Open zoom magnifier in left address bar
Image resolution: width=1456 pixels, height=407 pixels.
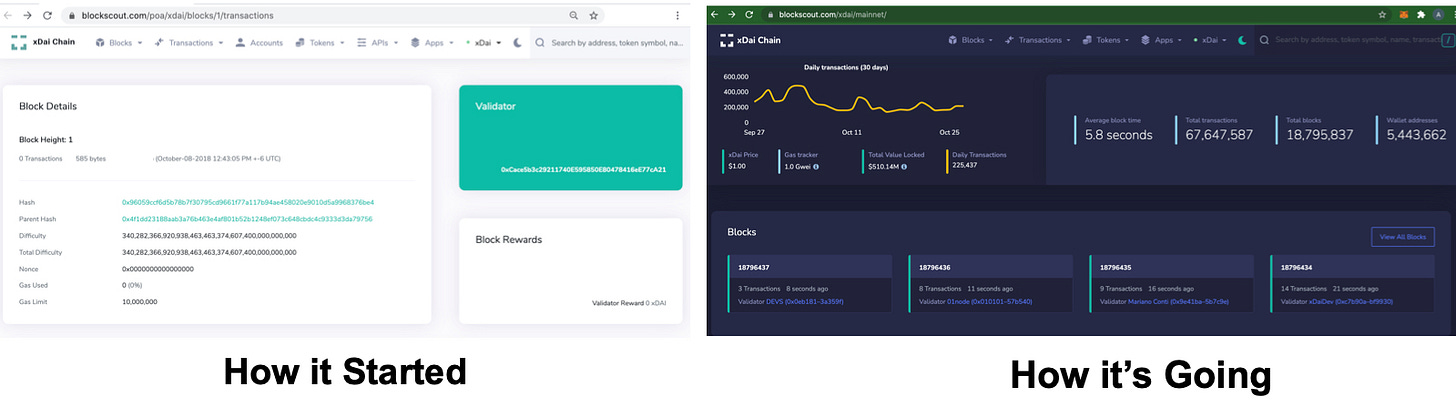click(573, 16)
